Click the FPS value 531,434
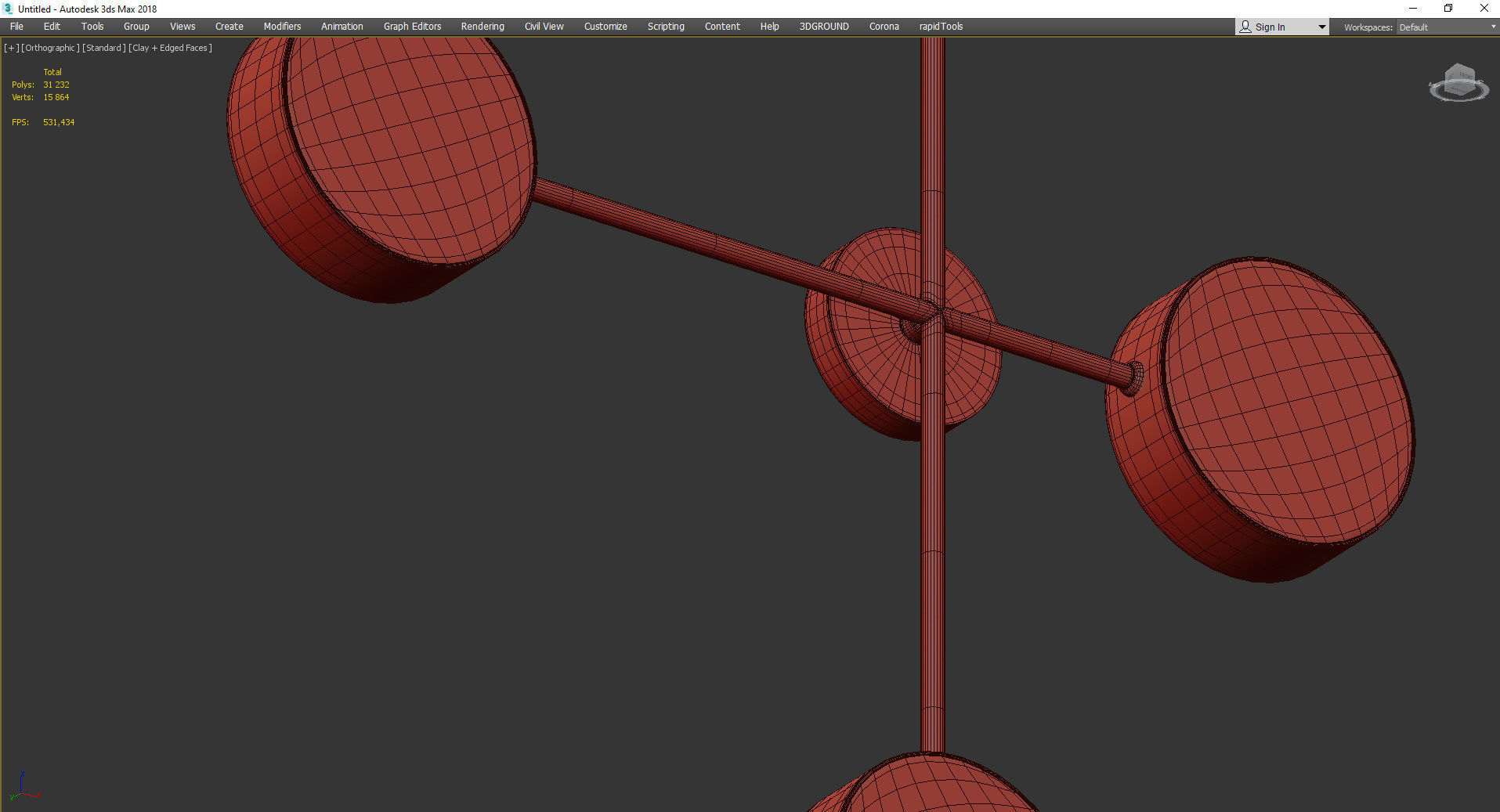 [59, 122]
